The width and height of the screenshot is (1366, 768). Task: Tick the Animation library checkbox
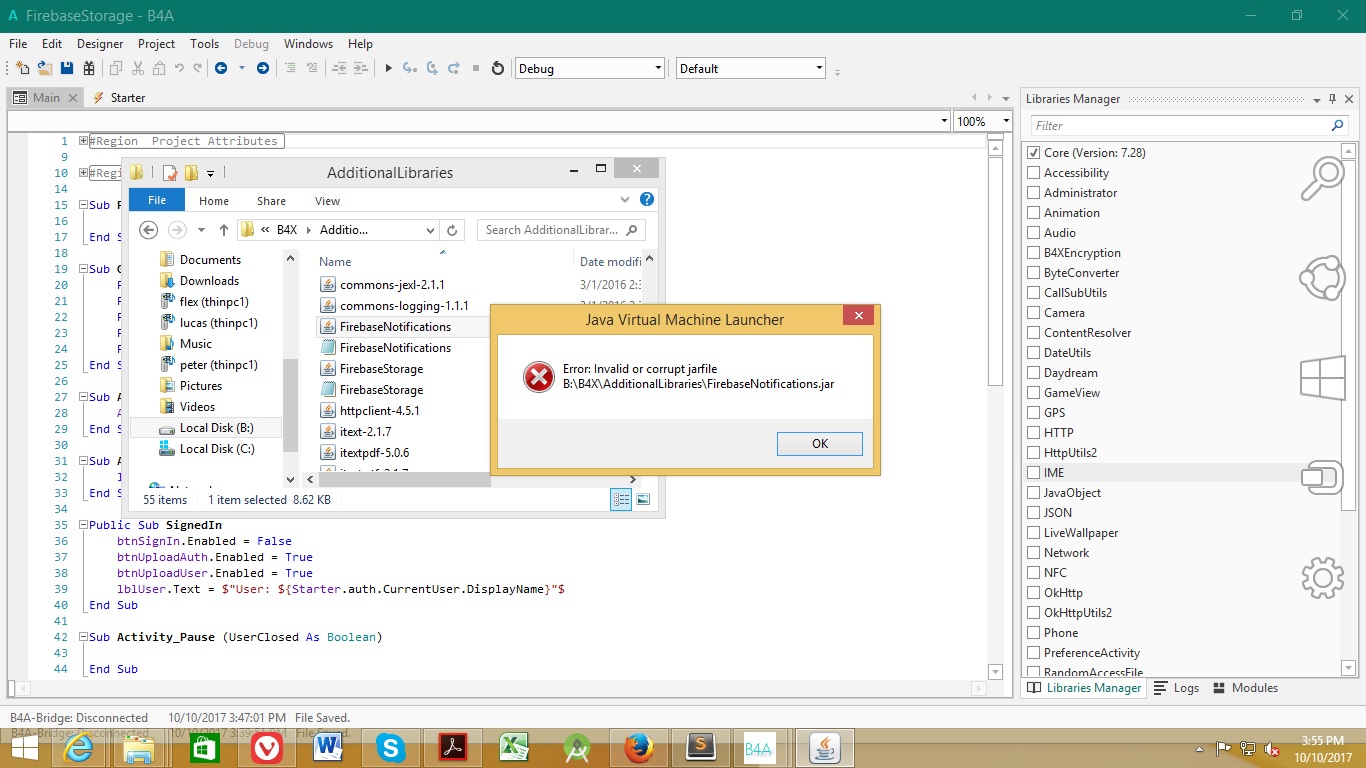(1034, 213)
